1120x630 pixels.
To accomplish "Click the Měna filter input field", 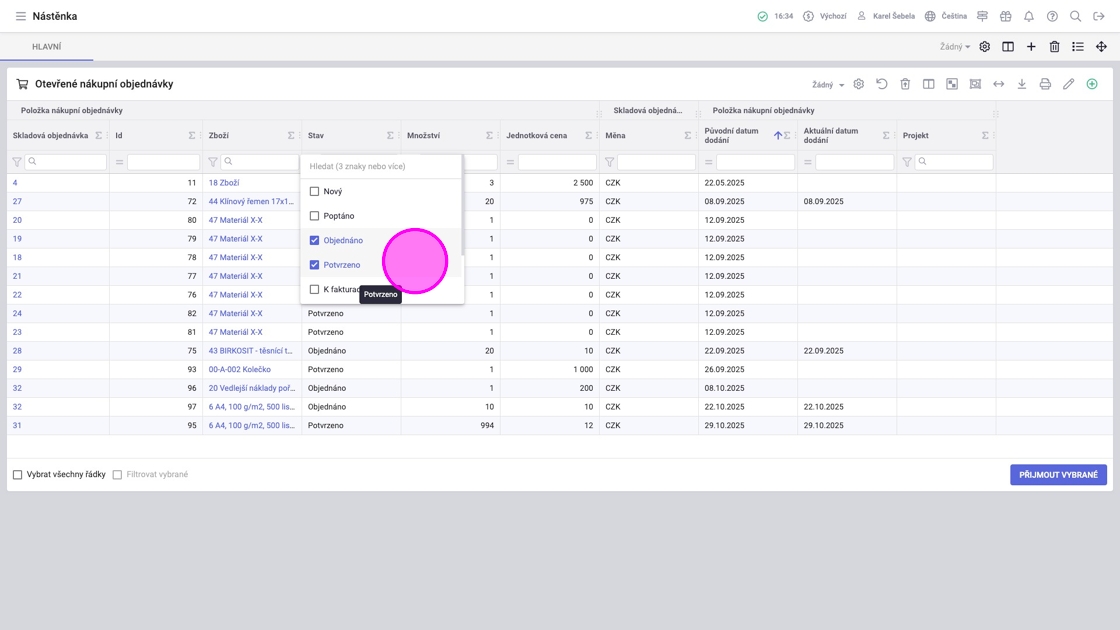I will coord(655,162).
